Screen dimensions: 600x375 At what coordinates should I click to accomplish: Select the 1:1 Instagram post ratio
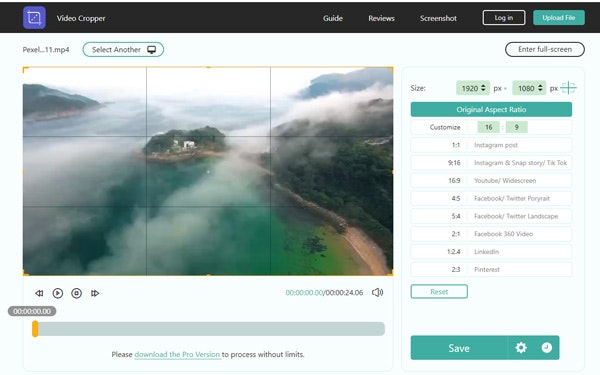pyautogui.click(x=491, y=145)
